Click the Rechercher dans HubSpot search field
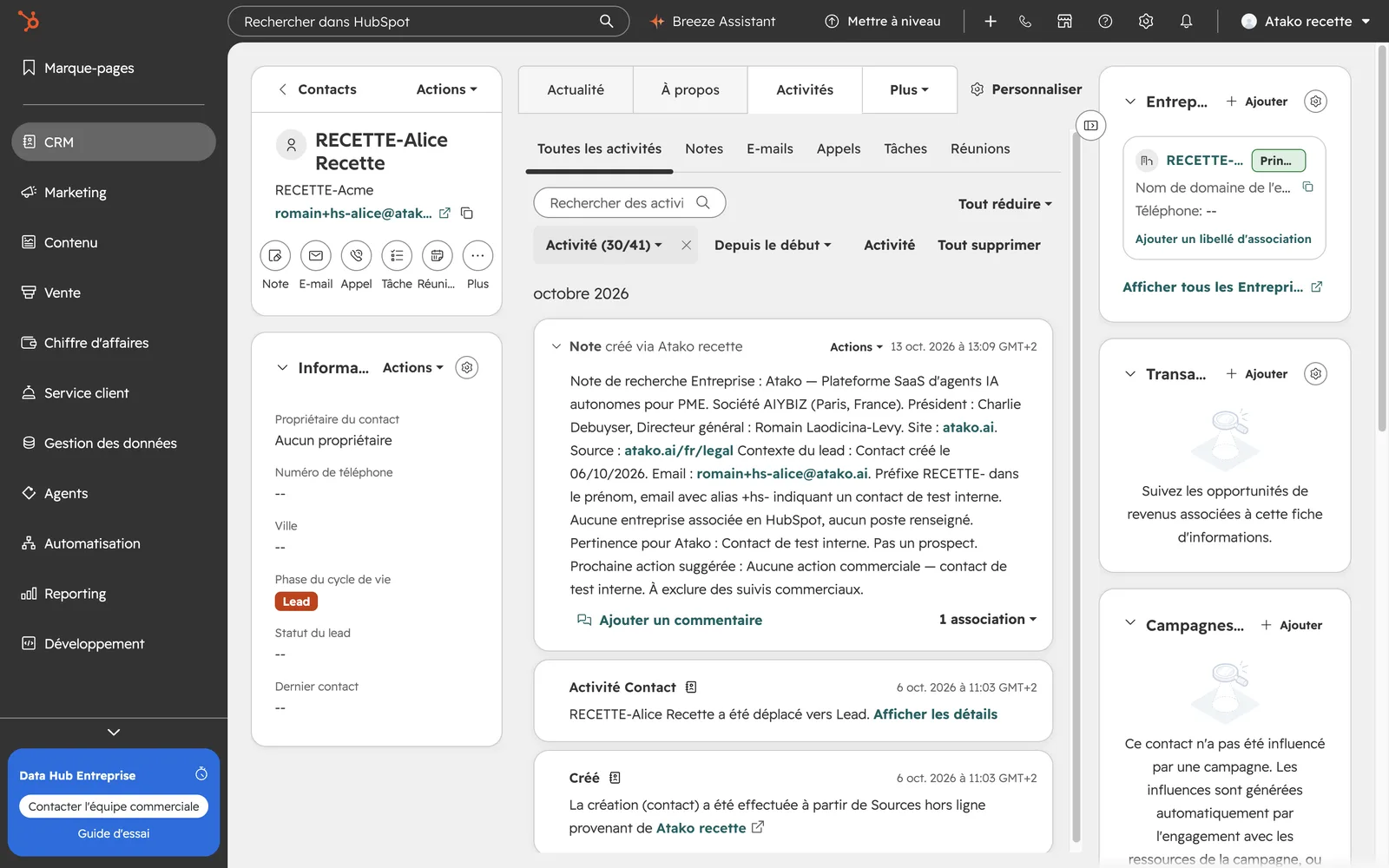The image size is (1389, 868). [x=428, y=22]
